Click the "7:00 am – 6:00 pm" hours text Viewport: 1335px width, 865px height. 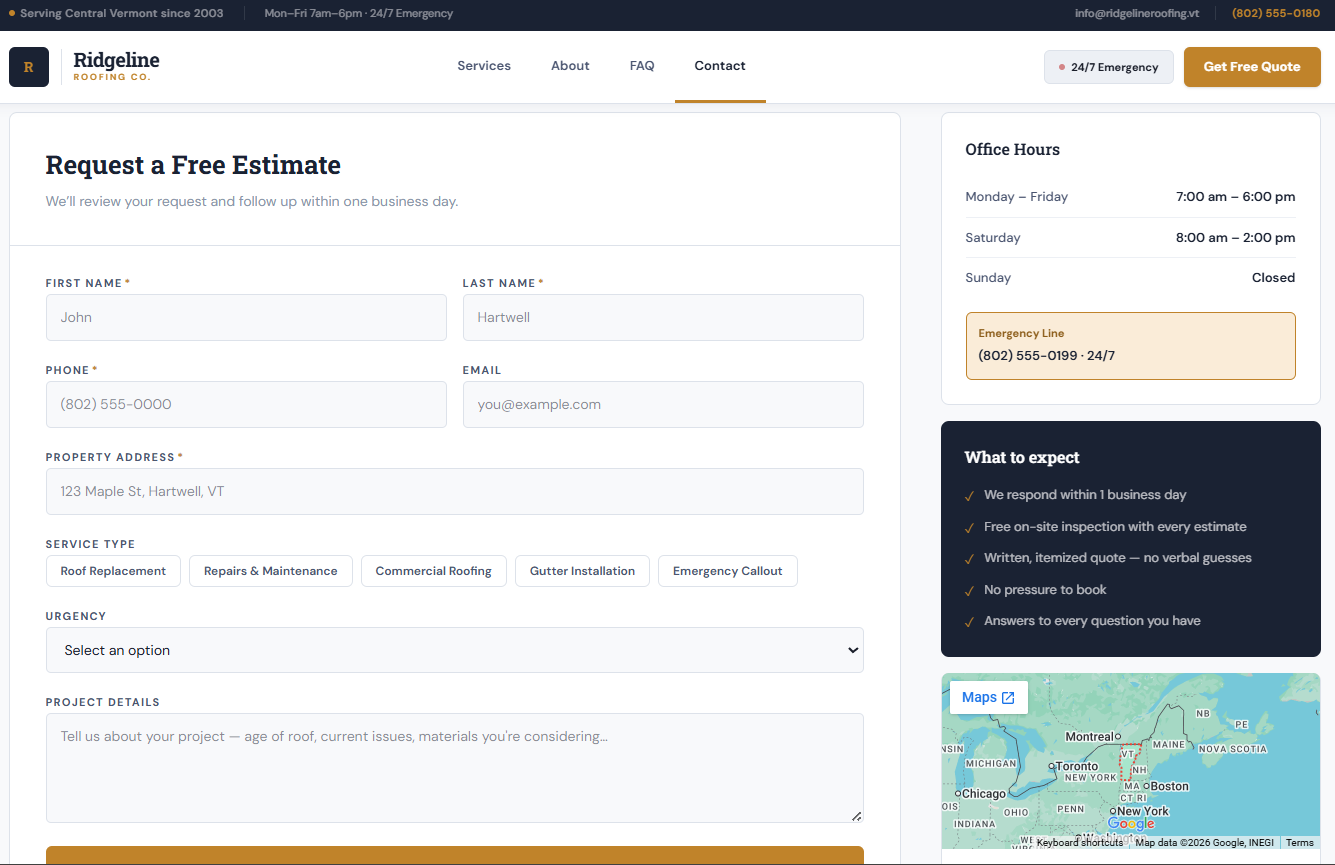1235,197
